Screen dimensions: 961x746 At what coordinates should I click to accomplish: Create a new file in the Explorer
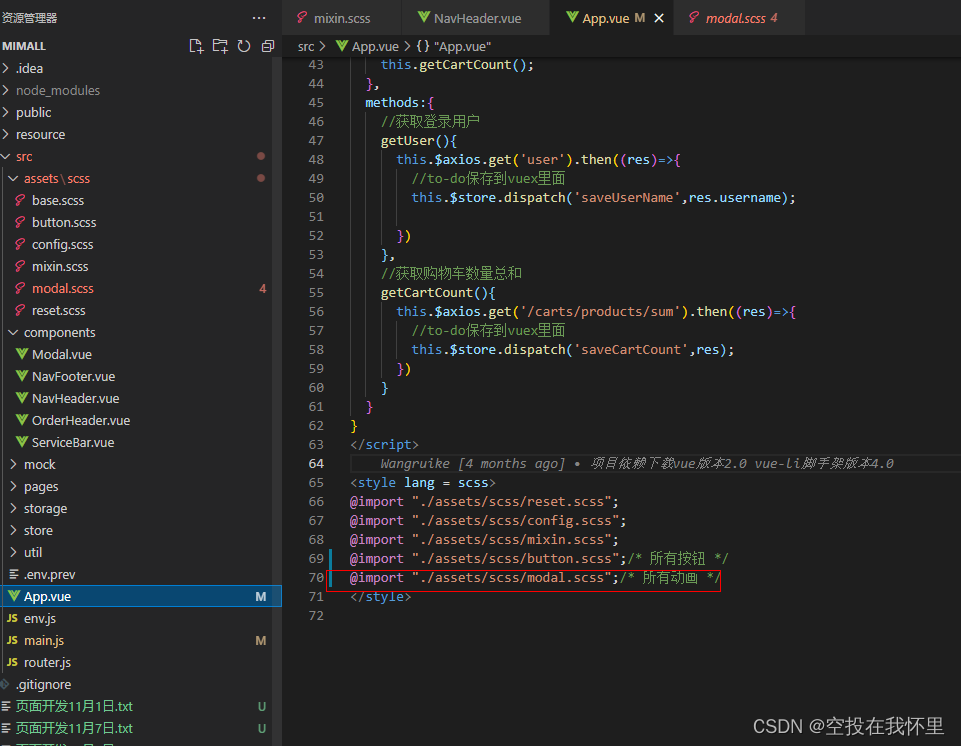click(x=196, y=45)
